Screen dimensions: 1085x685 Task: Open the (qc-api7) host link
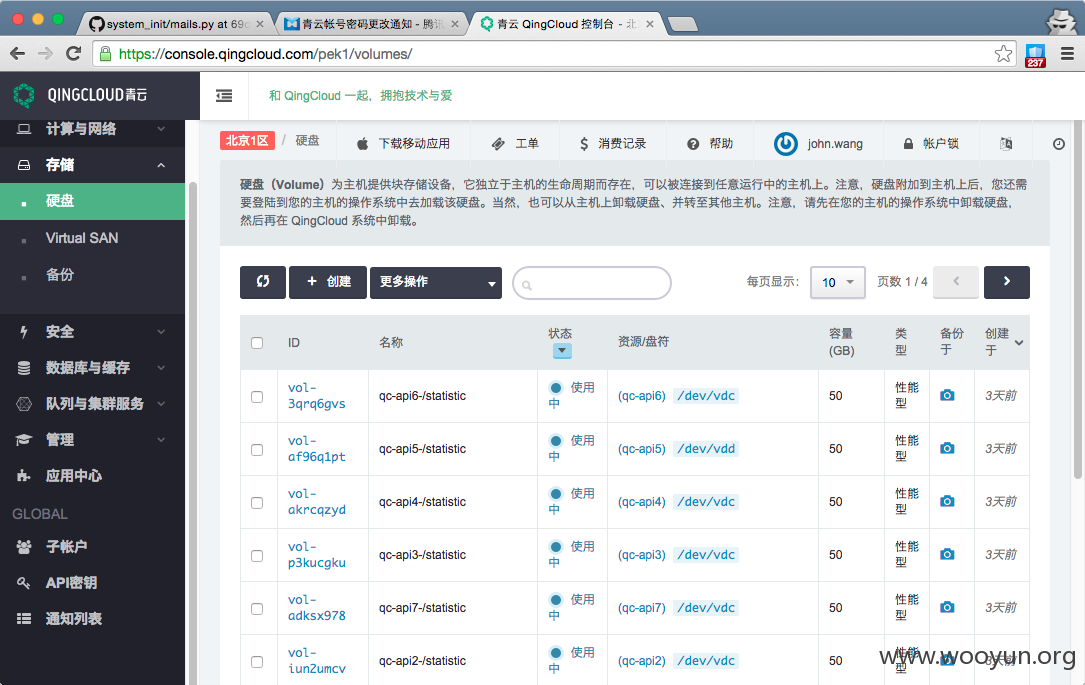pos(641,608)
